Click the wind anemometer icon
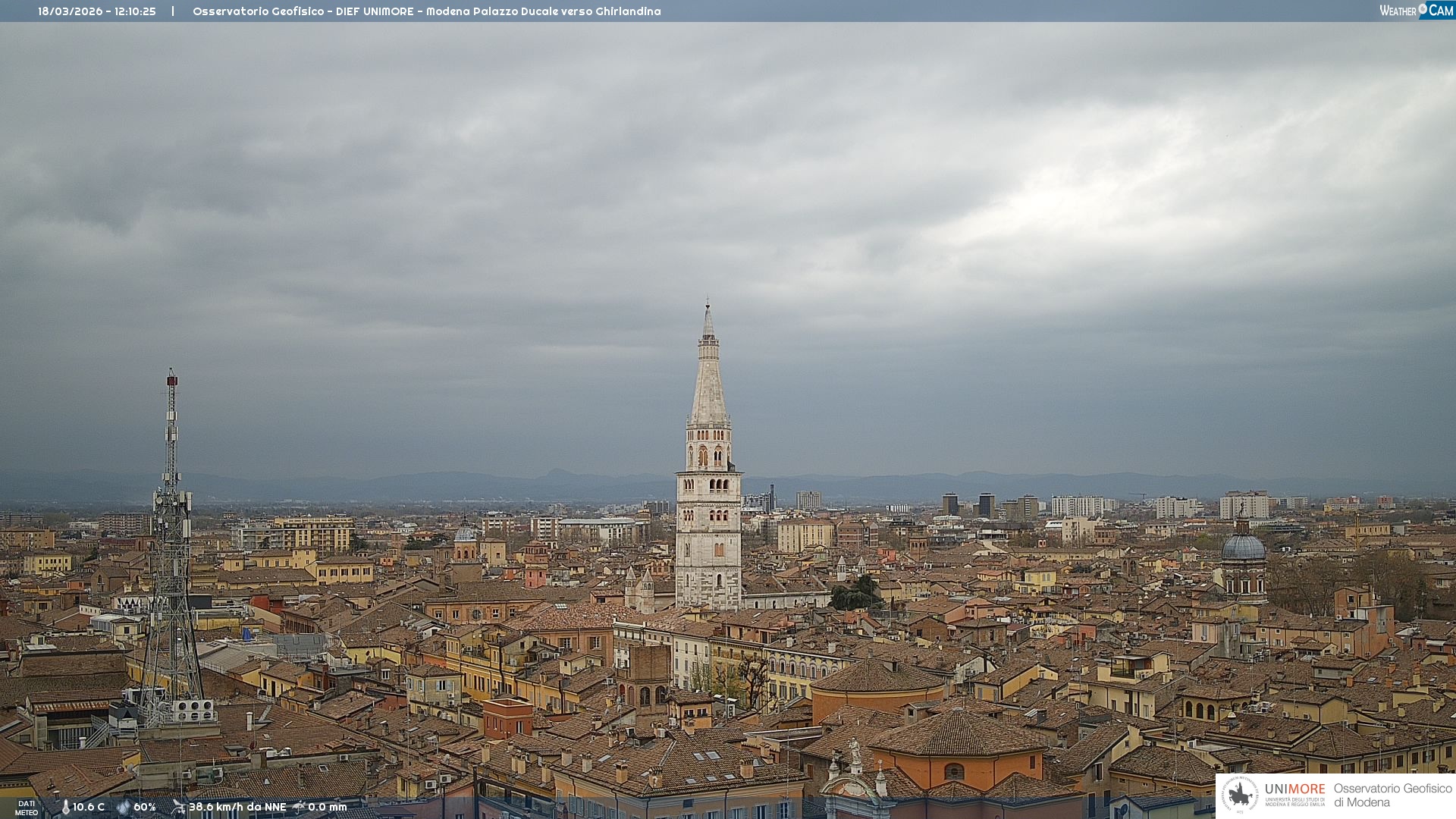 point(178,807)
